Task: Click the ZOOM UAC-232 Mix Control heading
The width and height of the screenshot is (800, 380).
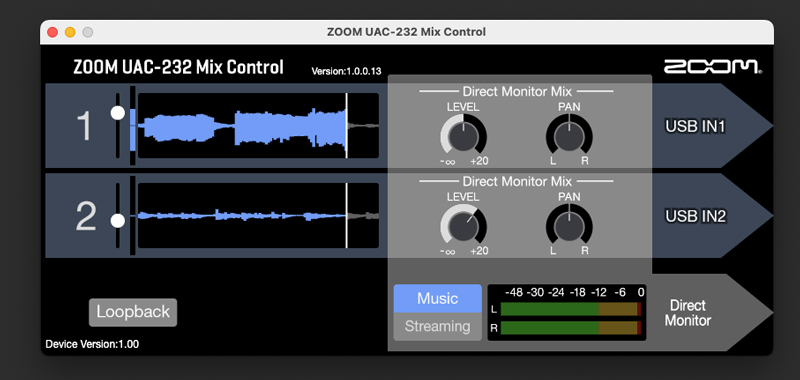Action: pos(178,67)
